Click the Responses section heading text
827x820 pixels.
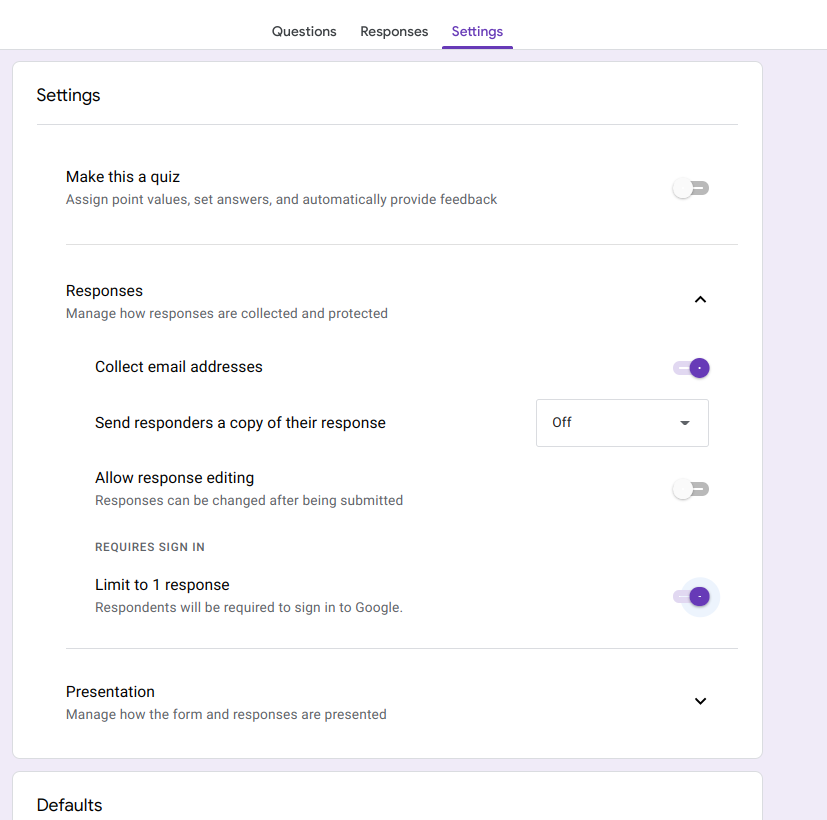click(104, 291)
